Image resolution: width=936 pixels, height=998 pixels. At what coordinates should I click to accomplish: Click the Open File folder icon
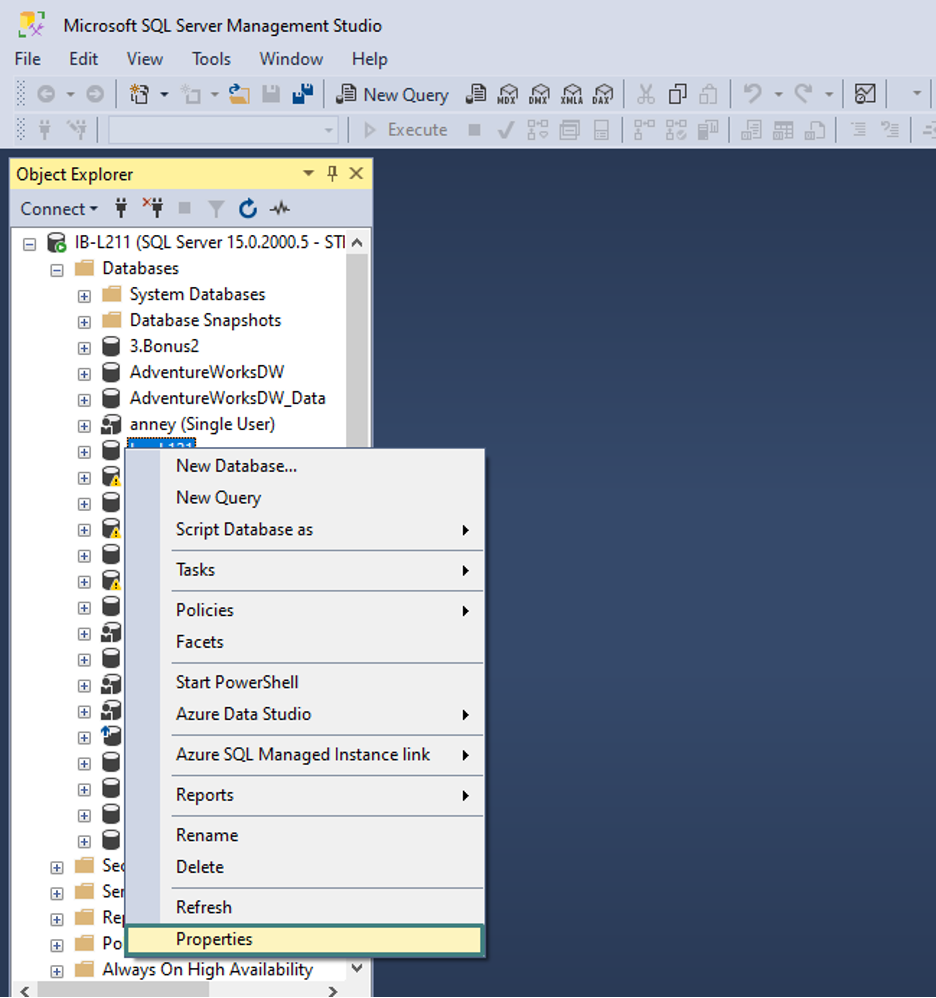tap(239, 94)
